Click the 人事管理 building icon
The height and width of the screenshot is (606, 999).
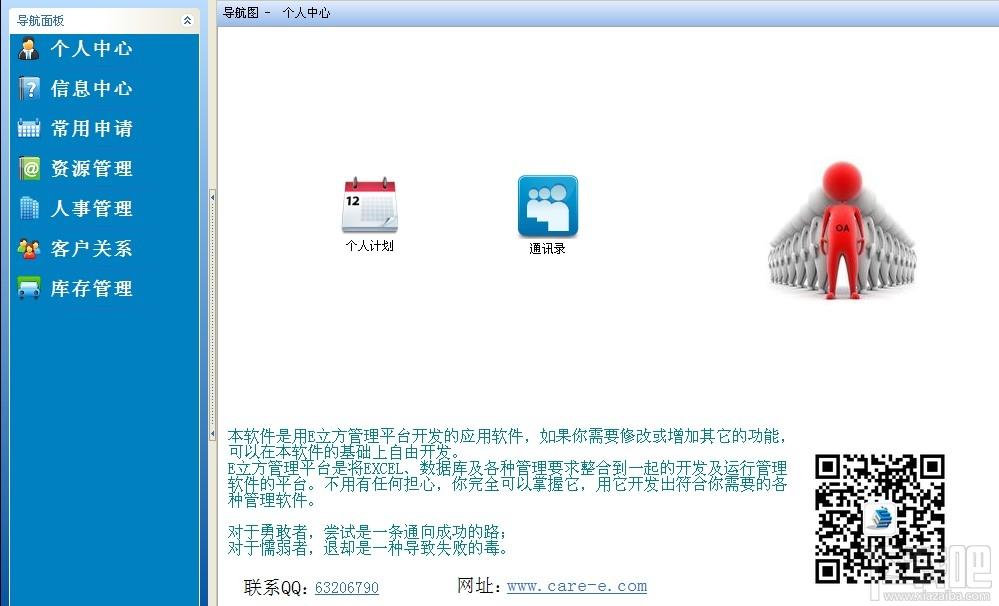coord(29,208)
